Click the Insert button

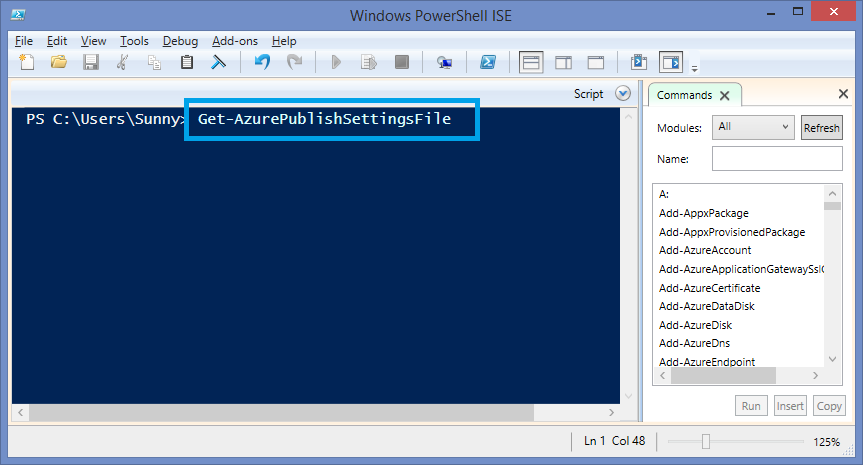pos(790,406)
